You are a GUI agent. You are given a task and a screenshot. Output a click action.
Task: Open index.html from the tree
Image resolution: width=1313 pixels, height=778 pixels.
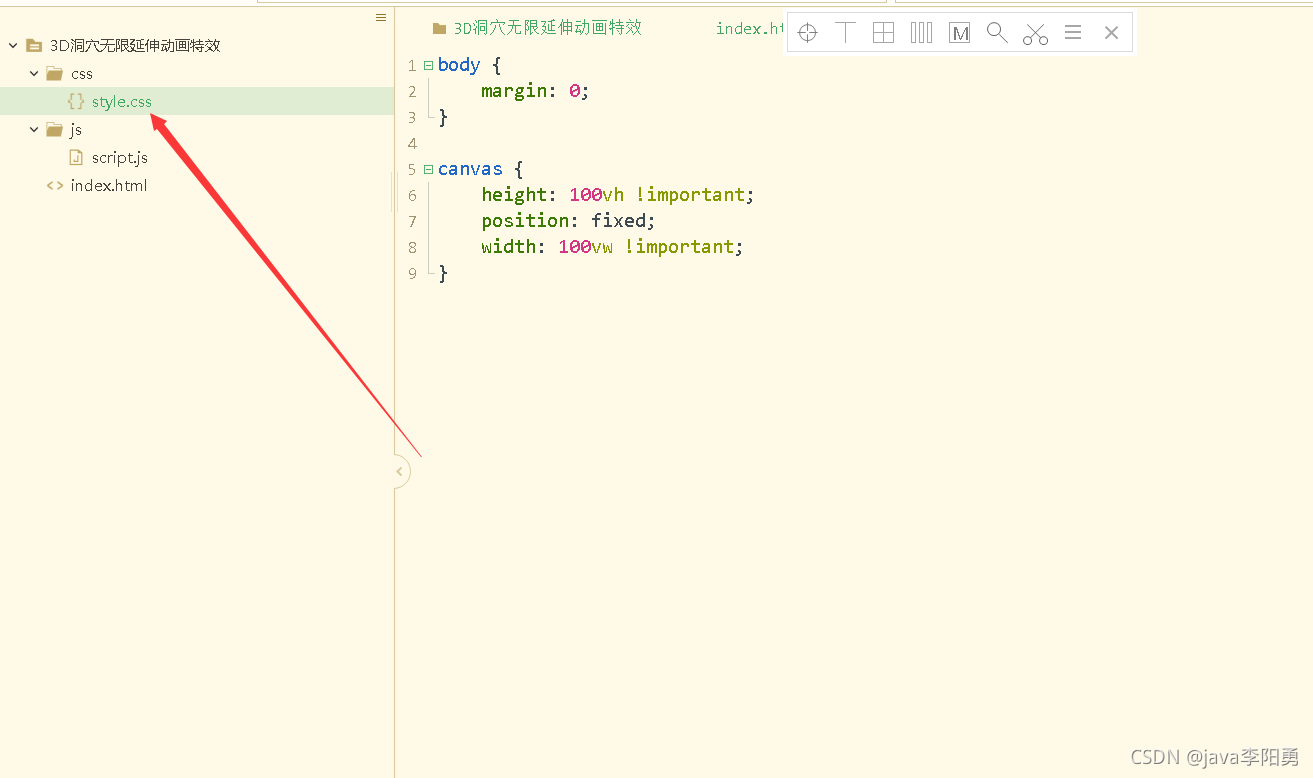click(109, 186)
